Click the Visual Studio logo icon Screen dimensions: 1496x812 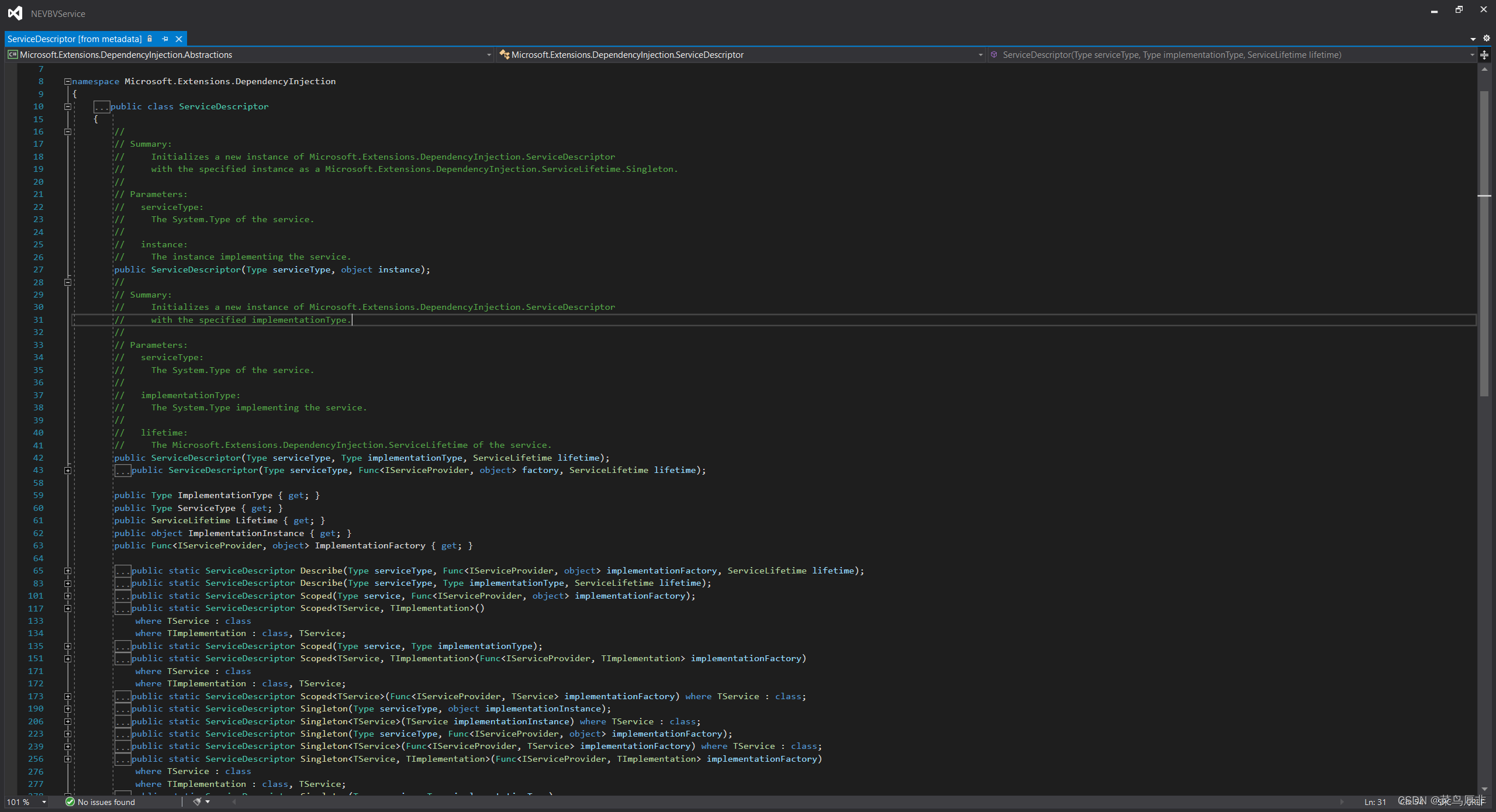click(x=15, y=13)
